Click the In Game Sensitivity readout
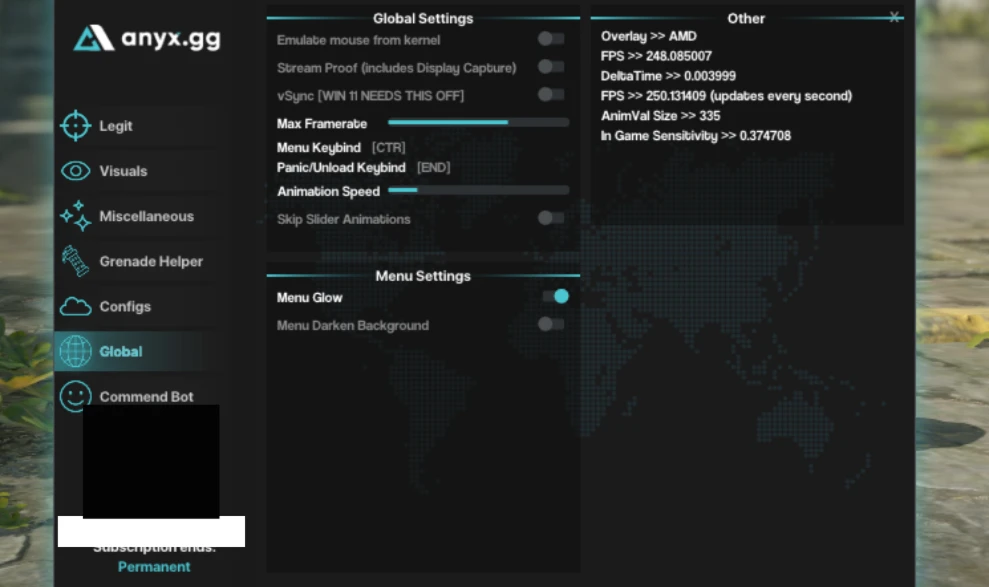Screen dimensions: 989x587 pos(696,136)
